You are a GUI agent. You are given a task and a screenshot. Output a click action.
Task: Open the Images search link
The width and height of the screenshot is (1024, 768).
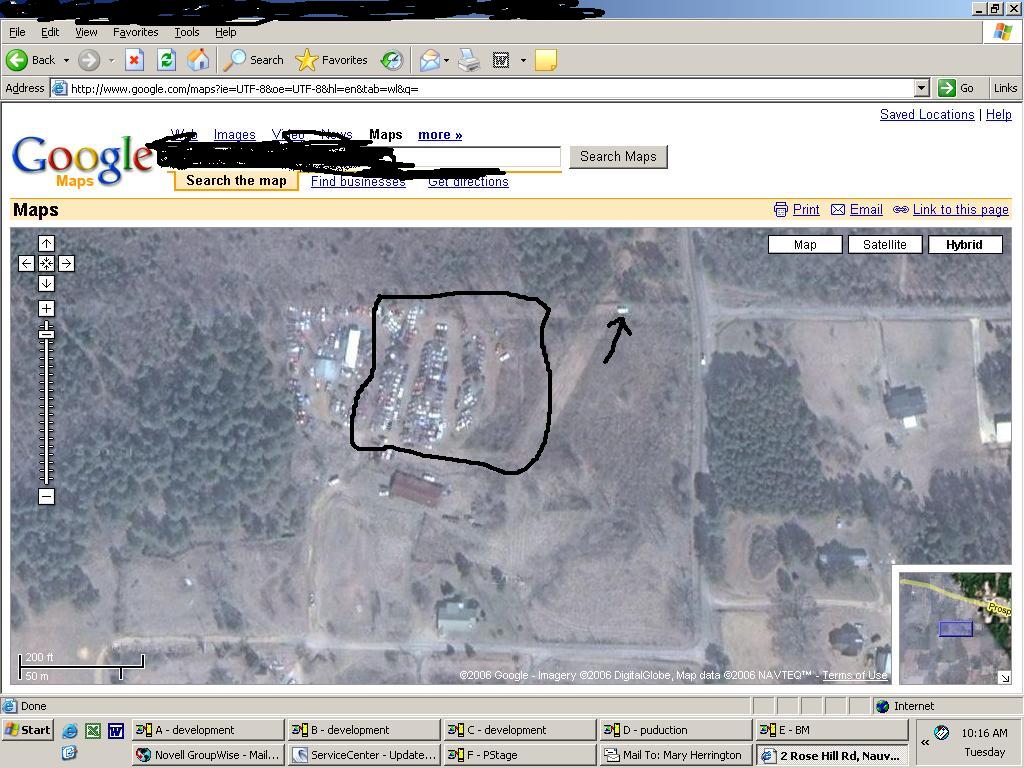pyautogui.click(x=234, y=135)
